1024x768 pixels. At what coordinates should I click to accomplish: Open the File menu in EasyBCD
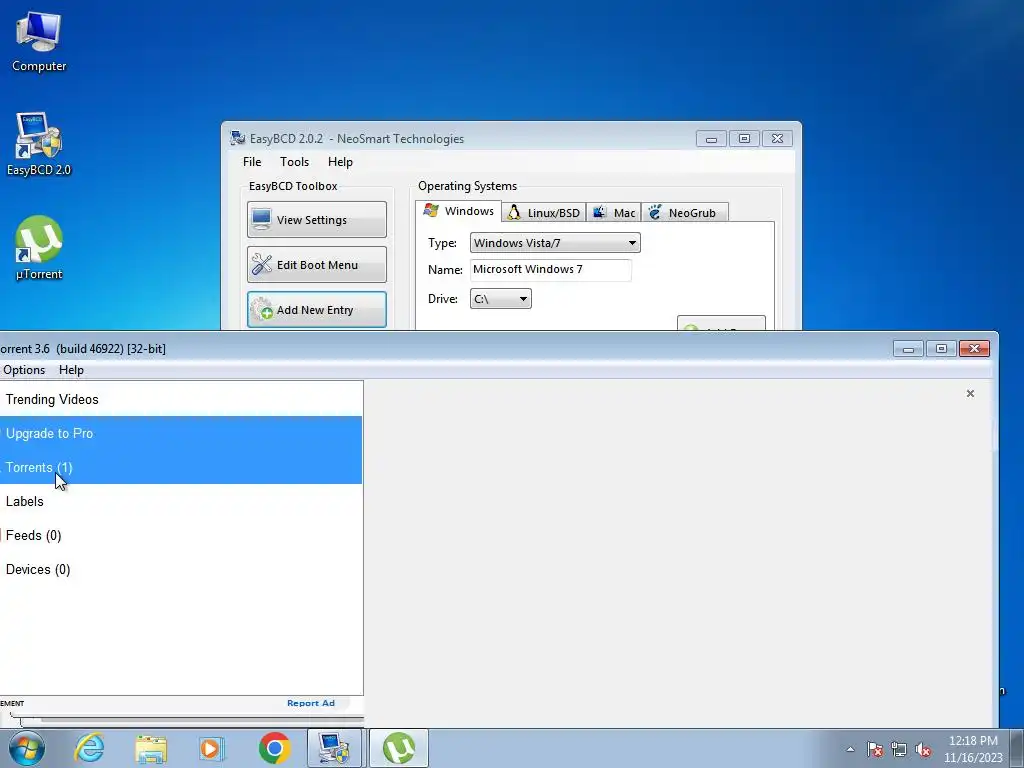click(x=252, y=162)
